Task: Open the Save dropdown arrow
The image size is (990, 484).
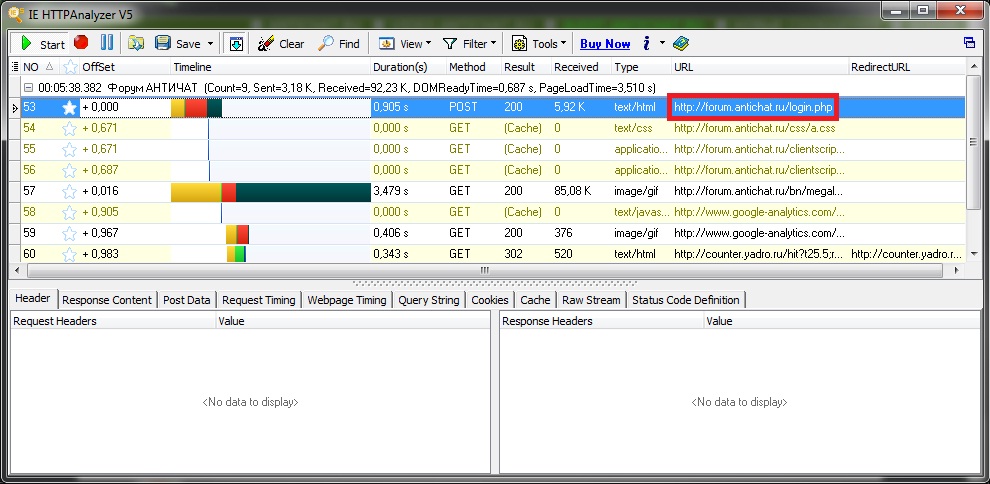Action: (210, 44)
